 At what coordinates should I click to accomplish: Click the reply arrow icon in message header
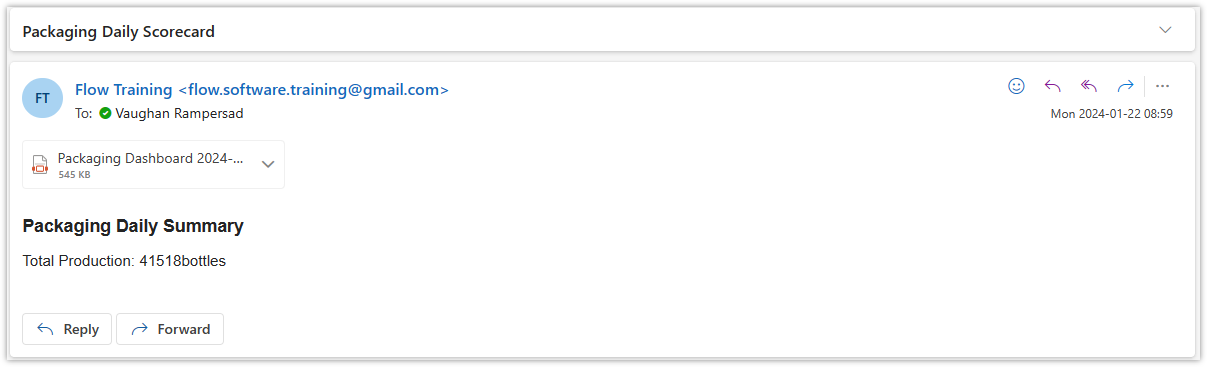pos(1052,86)
